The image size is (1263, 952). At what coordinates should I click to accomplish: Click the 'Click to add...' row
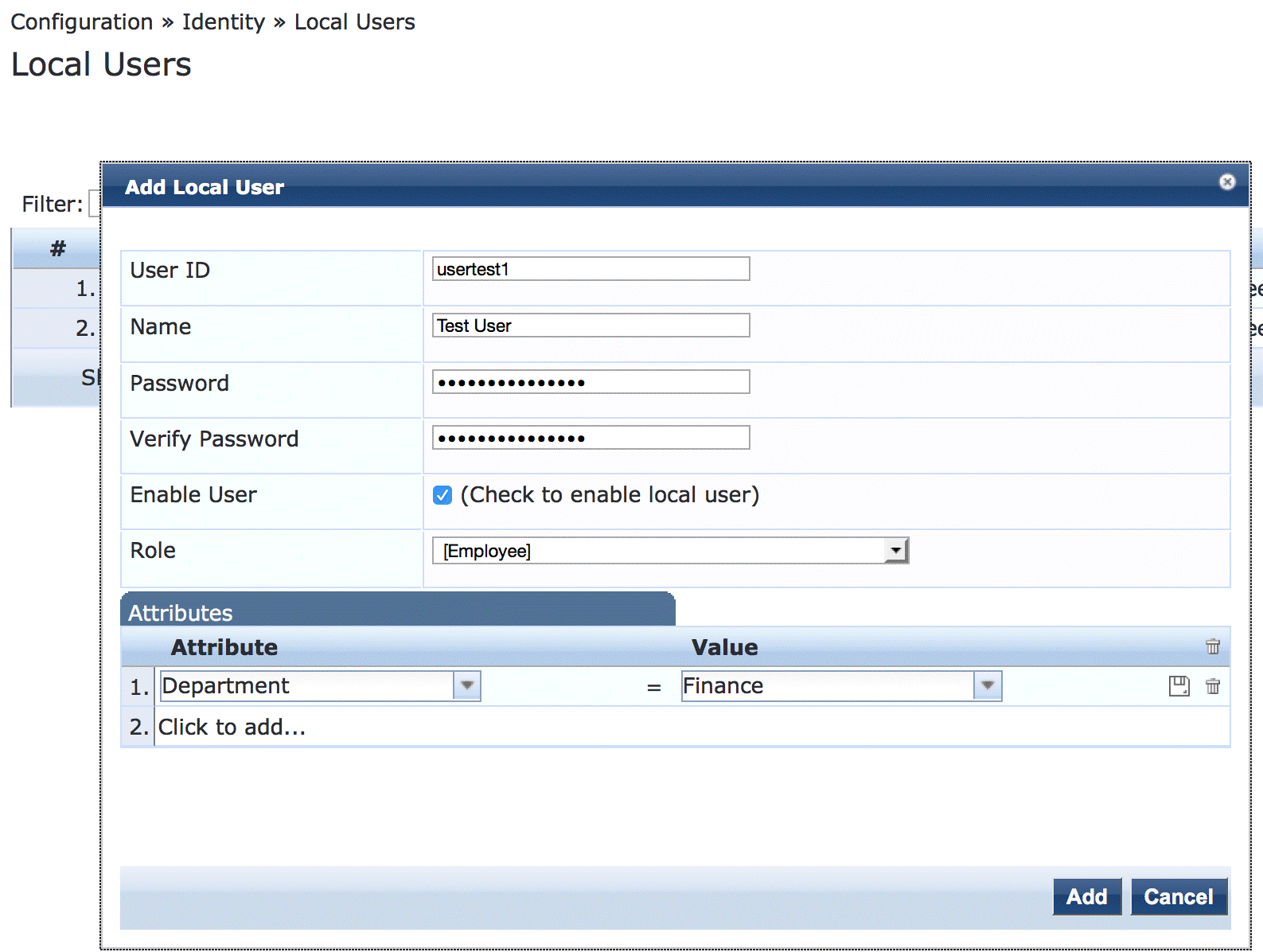coord(232,727)
